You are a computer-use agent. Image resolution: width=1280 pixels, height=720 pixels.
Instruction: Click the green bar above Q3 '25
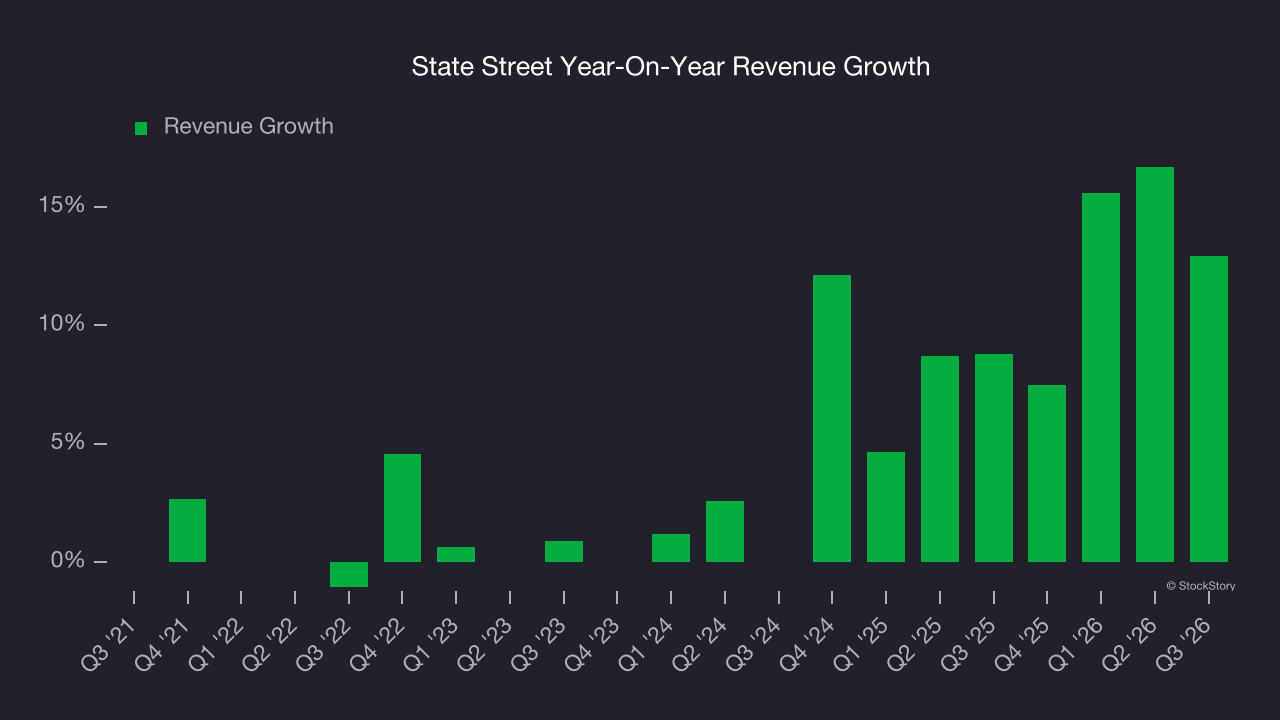click(994, 458)
